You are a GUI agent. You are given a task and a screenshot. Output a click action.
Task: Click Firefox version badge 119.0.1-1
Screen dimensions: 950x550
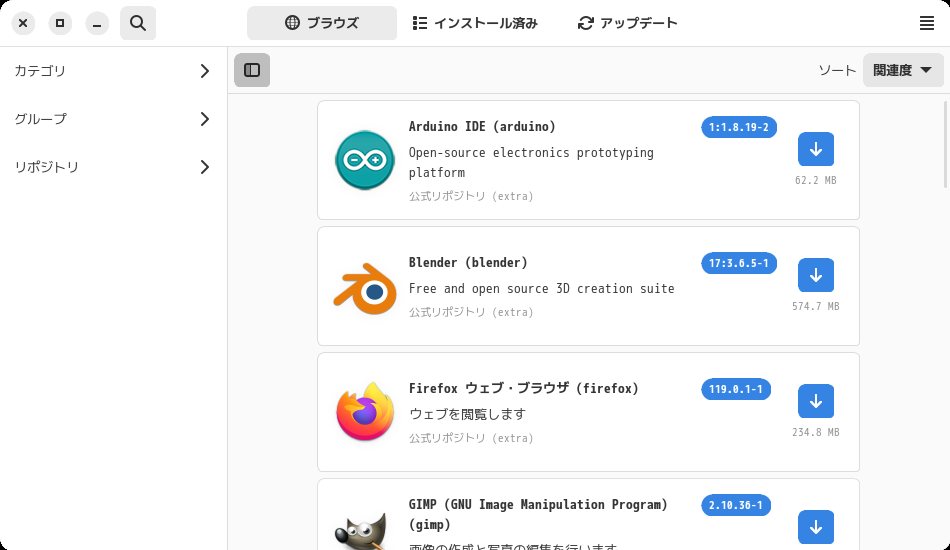pos(736,389)
